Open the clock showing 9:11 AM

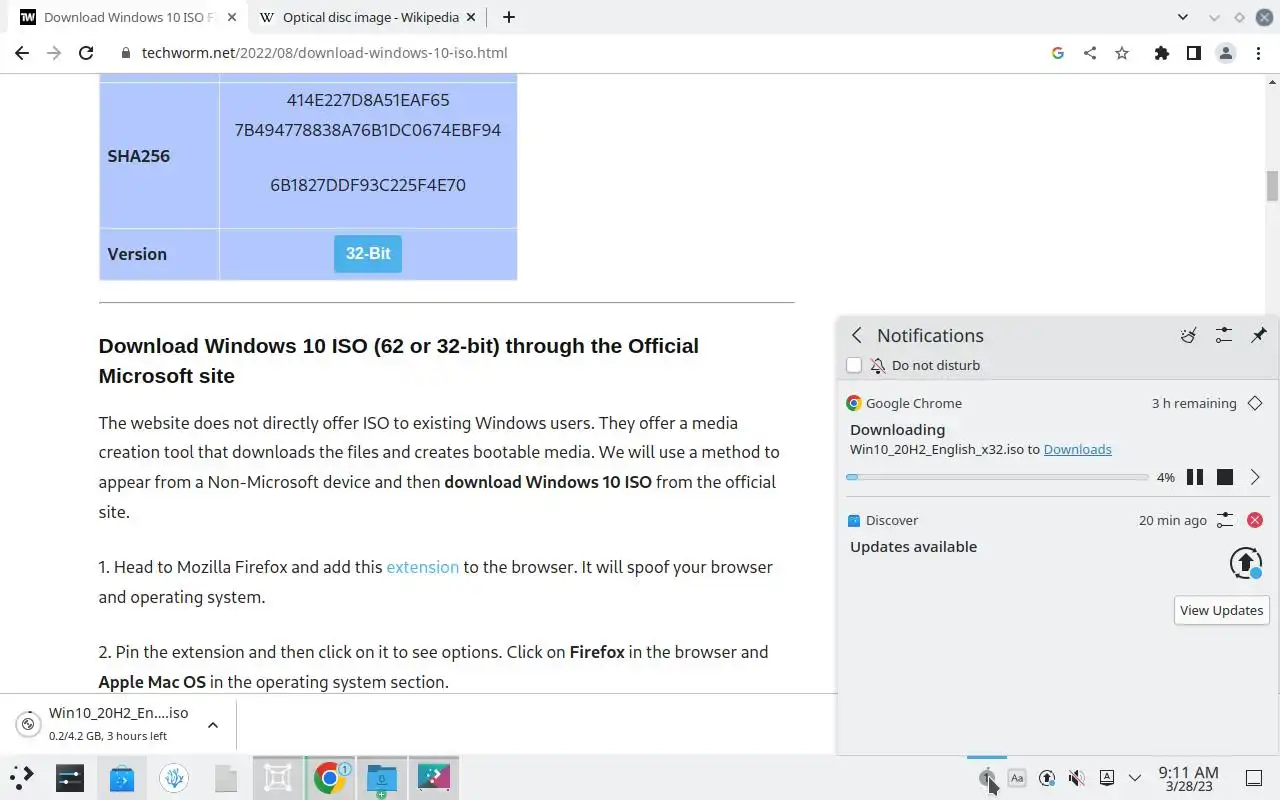pyautogui.click(x=1188, y=778)
